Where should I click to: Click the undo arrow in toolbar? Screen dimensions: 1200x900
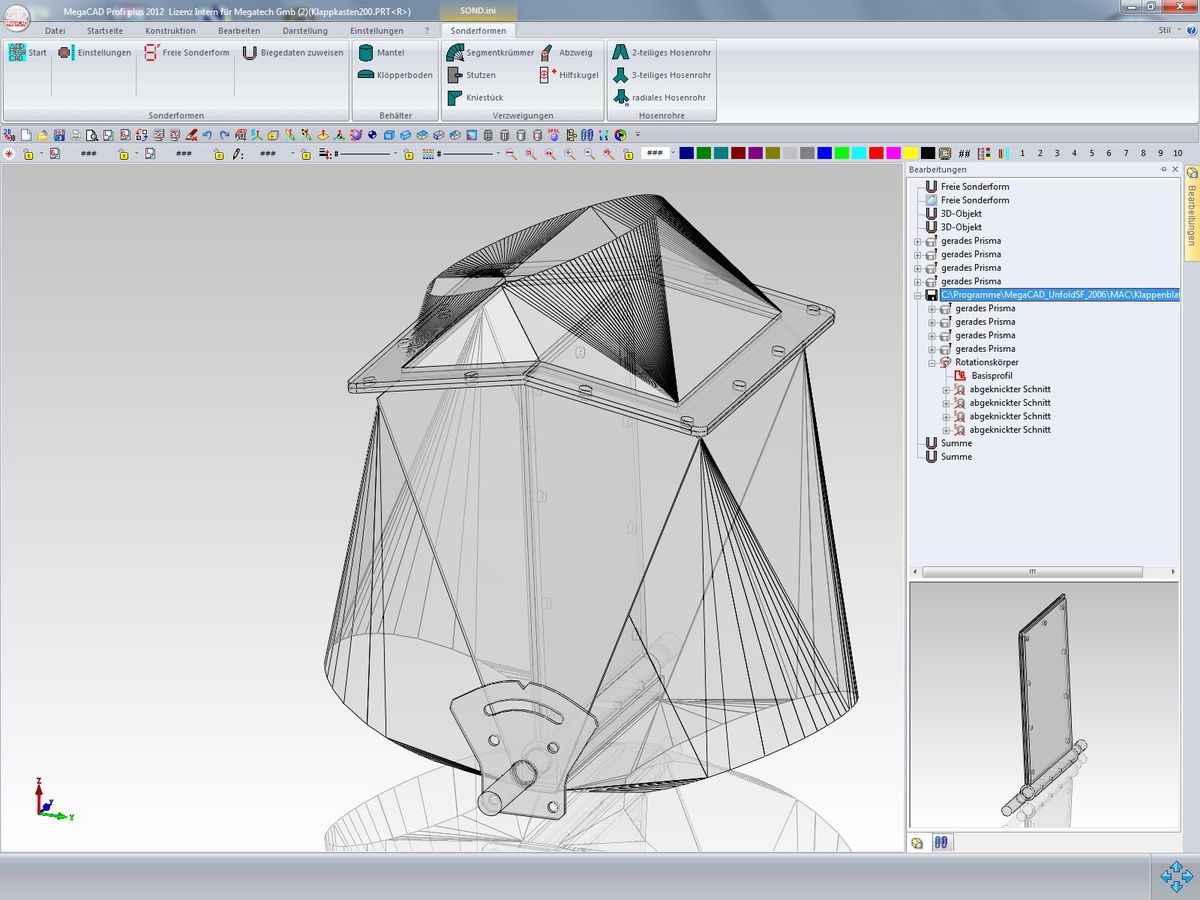208,135
